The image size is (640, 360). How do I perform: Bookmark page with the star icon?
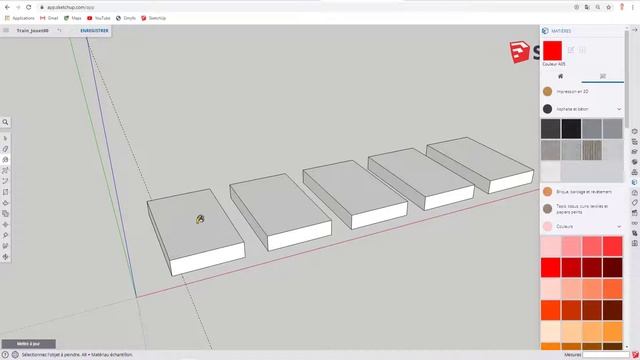click(x=609, y=7)
